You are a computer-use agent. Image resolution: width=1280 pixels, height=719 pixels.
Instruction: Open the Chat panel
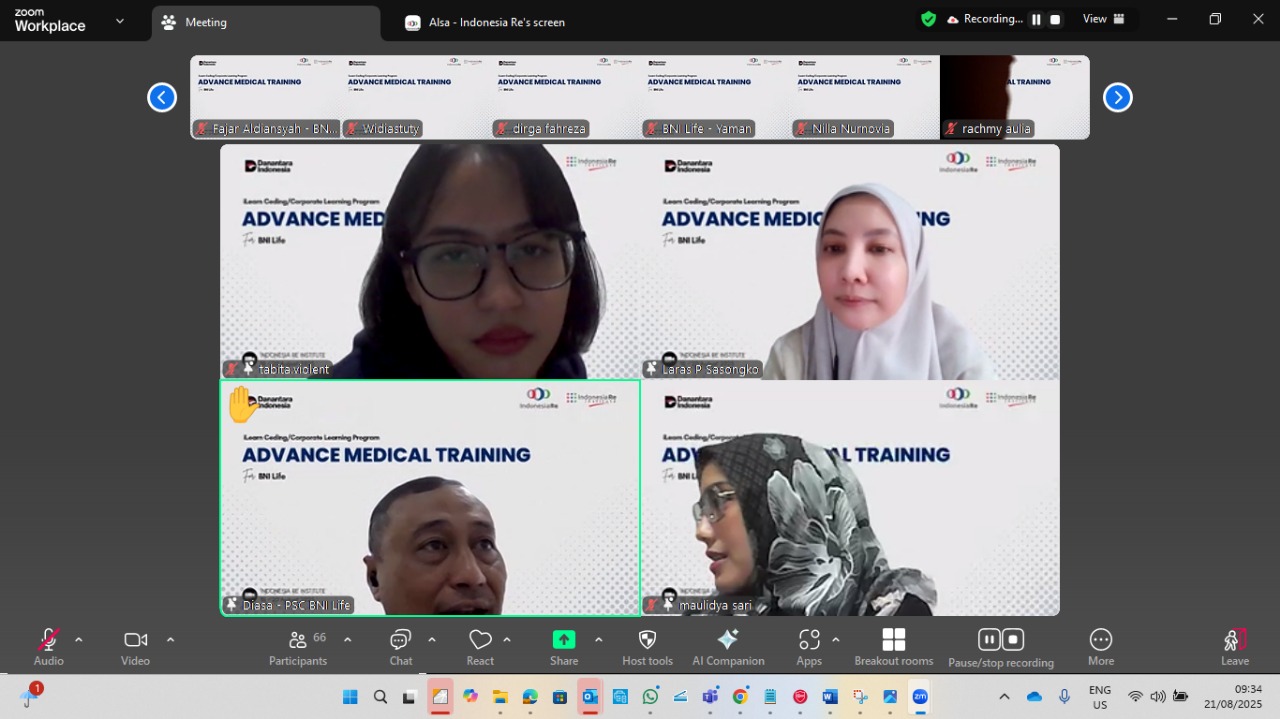401,647
